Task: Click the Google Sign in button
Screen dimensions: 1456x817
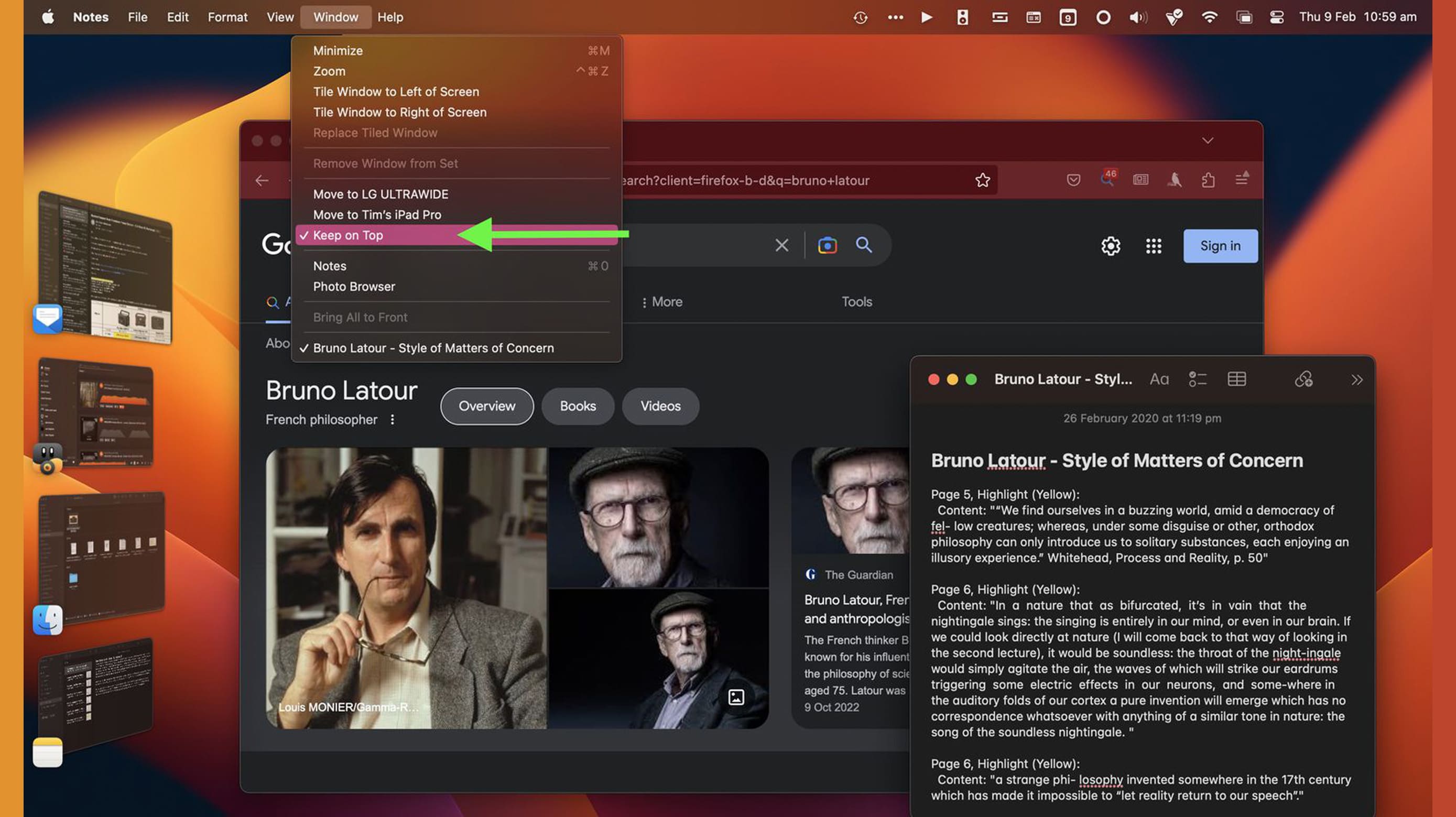Action: [x=1220, y=246]
